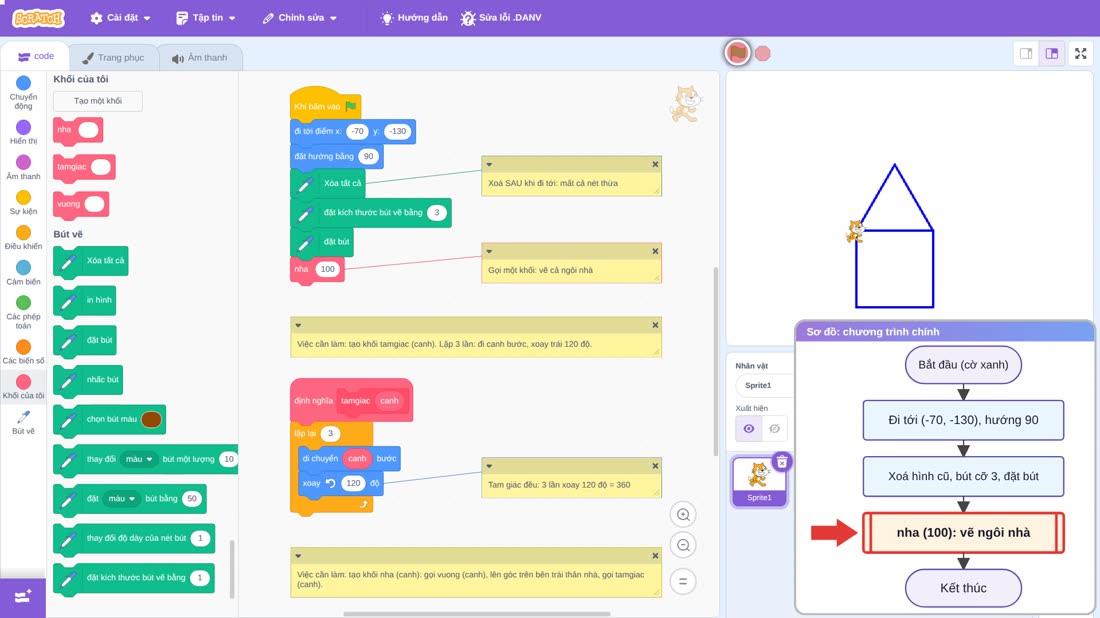1100x618 pixels.
Task: Hide sprite using crossed eye icon
Action: (x=774, y=429)
